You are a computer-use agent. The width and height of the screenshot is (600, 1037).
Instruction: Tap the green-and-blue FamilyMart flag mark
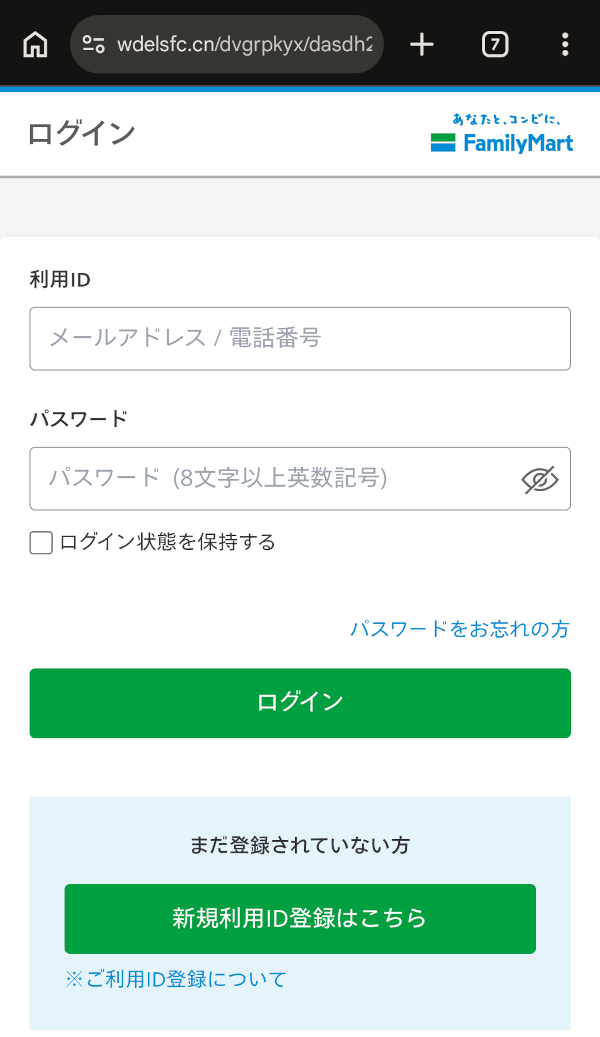click(442, 142)
